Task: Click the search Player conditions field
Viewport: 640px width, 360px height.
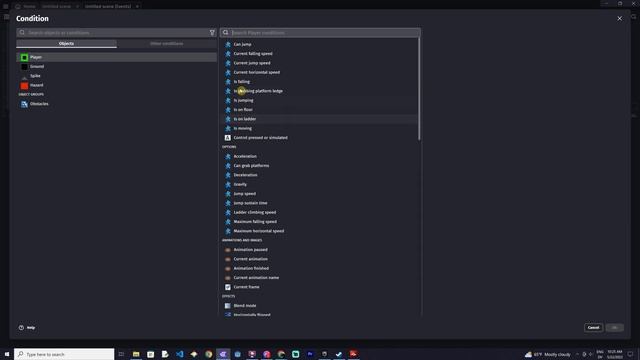Action: [x=320, y=33]
